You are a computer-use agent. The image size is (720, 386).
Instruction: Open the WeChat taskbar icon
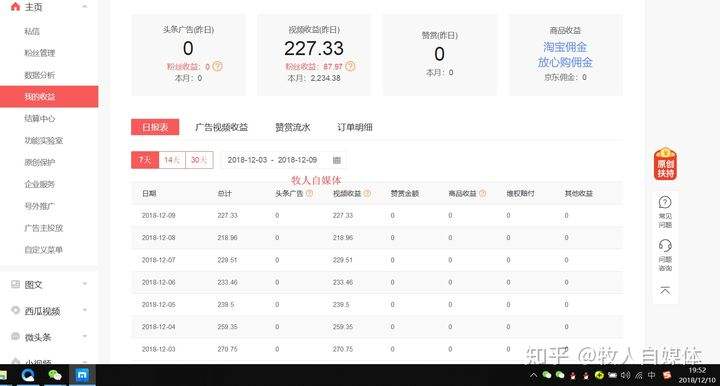pos(55,375)
